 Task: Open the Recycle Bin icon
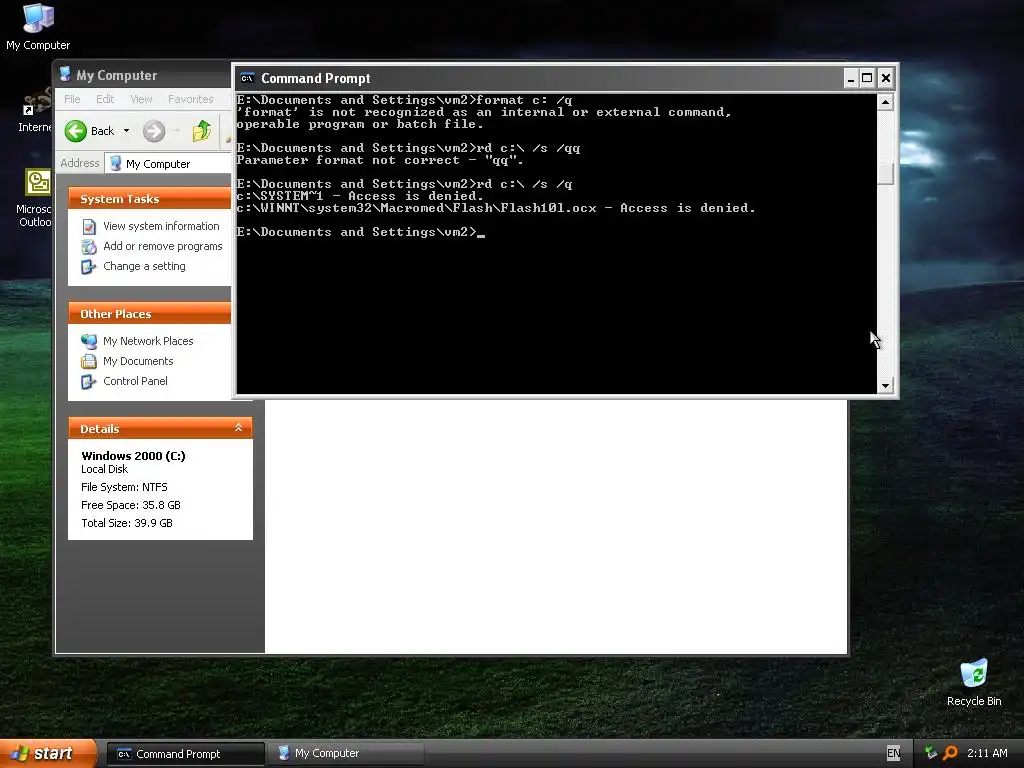tap(974, 683)
